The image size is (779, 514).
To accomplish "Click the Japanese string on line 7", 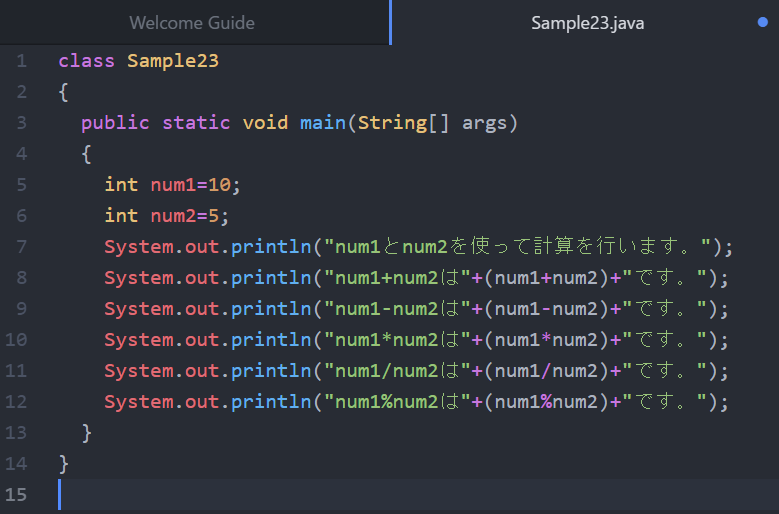I will pyautogui.click(x=518, y=246).
